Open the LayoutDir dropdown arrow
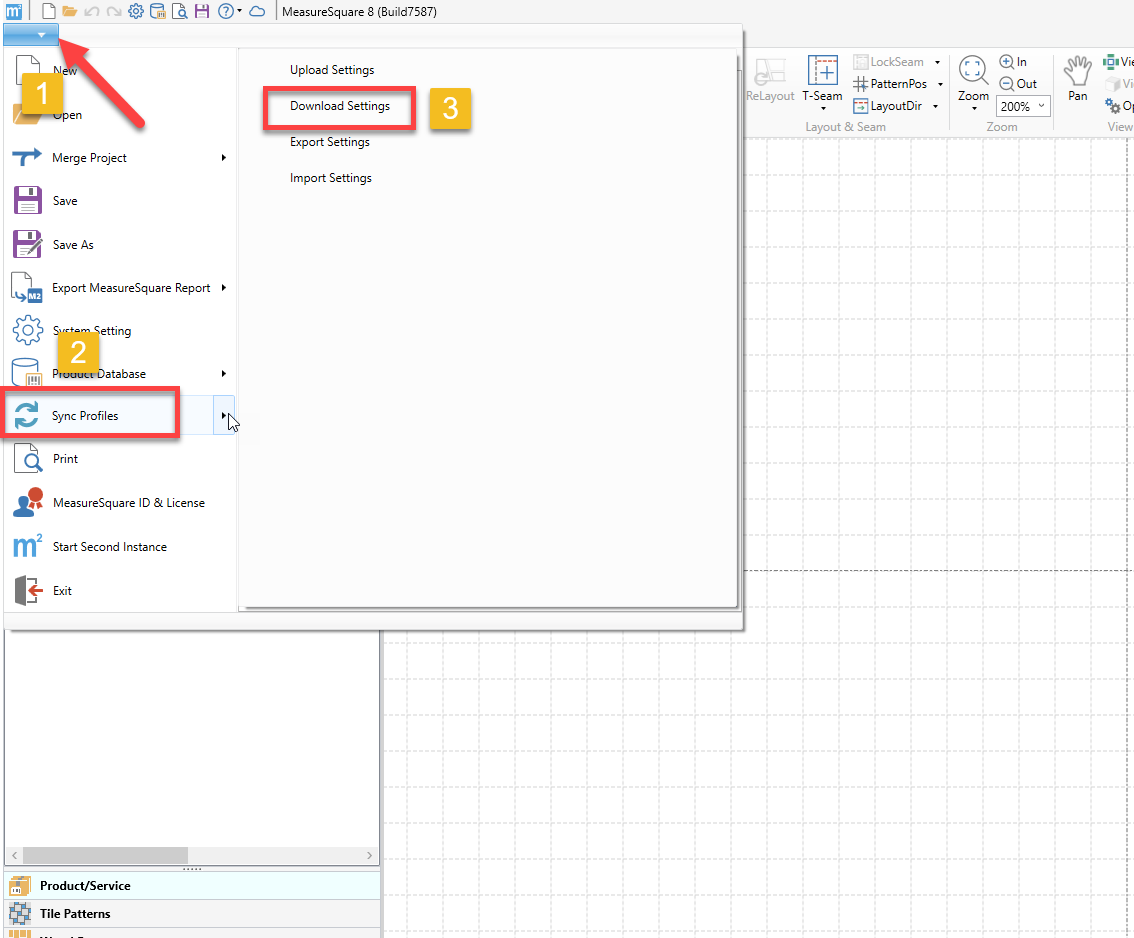 pyautogui.click(x=935, y=106)
